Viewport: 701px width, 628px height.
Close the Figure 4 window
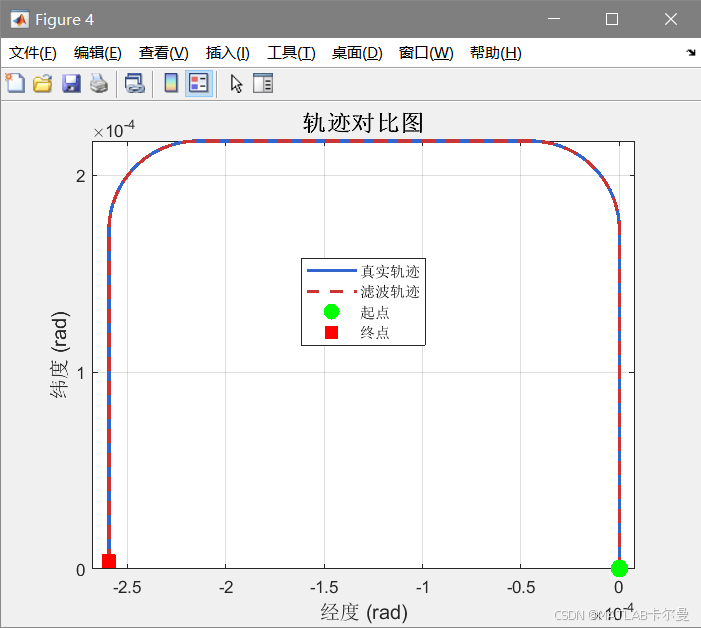point(671,19)
